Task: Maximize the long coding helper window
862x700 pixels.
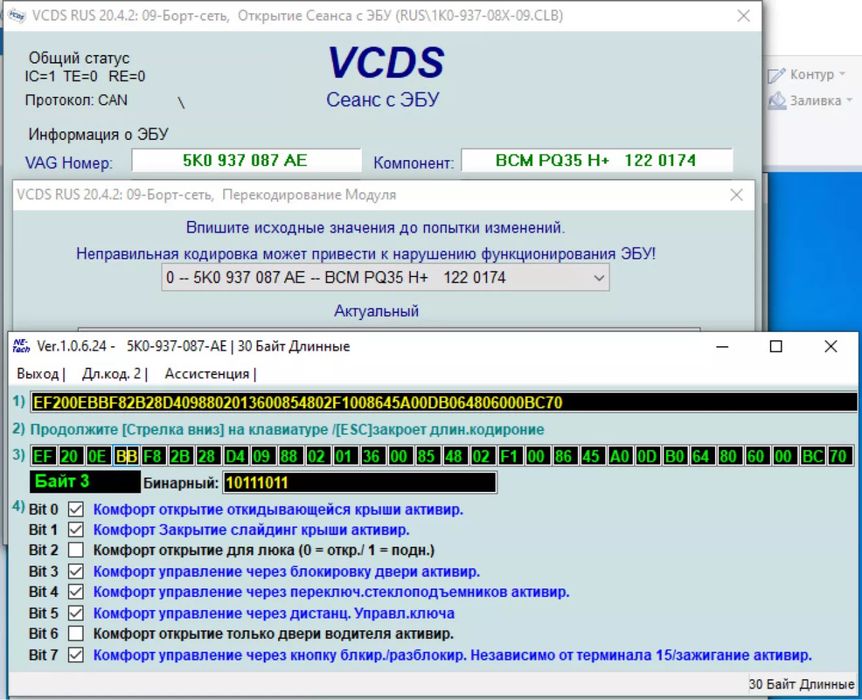Action: point(776,346)
